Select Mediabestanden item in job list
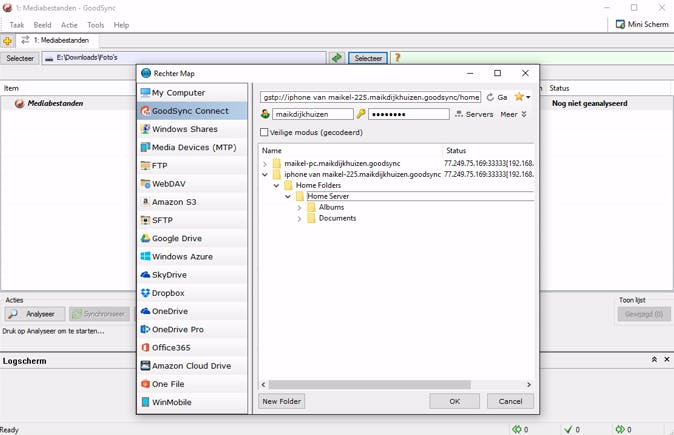 (x=55, y=104)
